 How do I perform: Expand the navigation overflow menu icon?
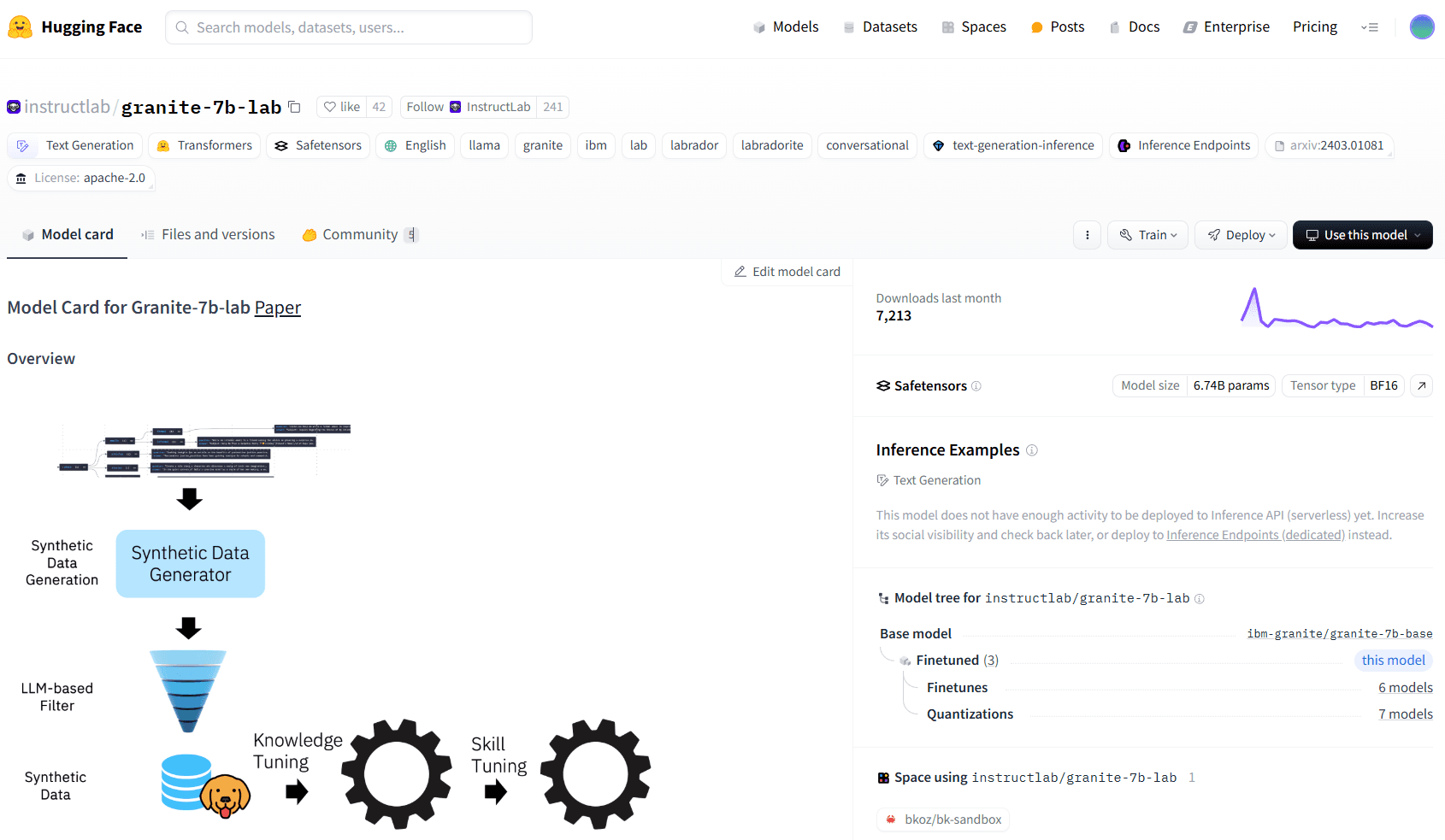point(1370,27)
